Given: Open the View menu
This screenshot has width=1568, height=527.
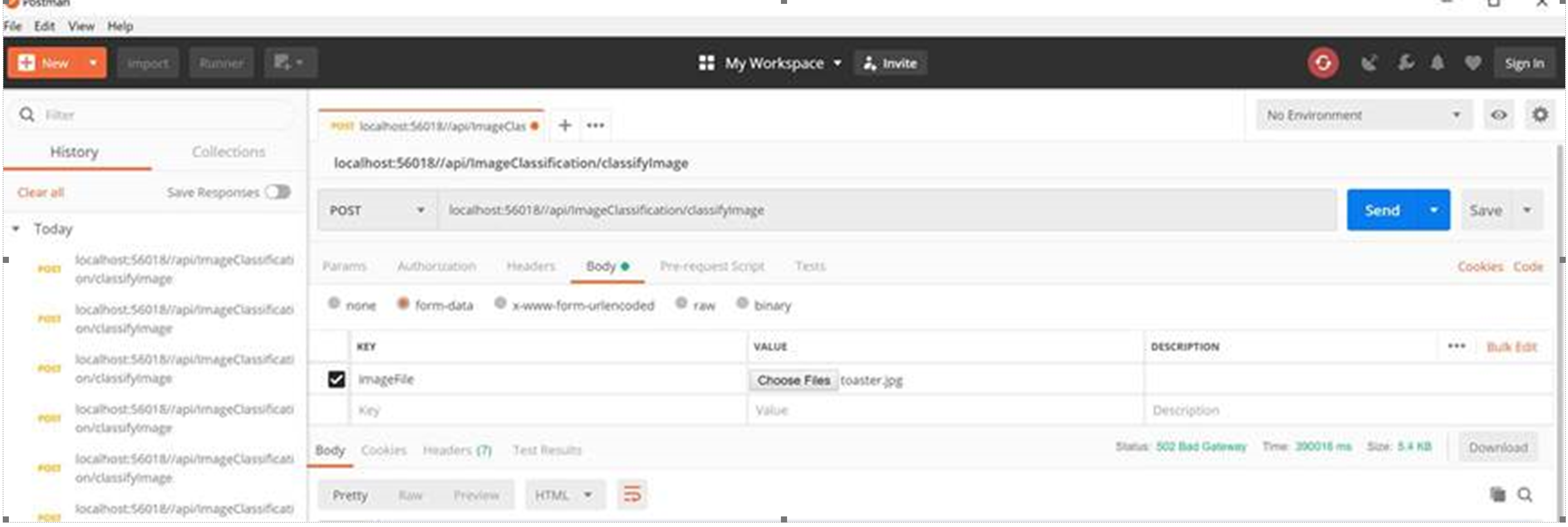Looking at the screenshot, I should click(x=83, y=26).
